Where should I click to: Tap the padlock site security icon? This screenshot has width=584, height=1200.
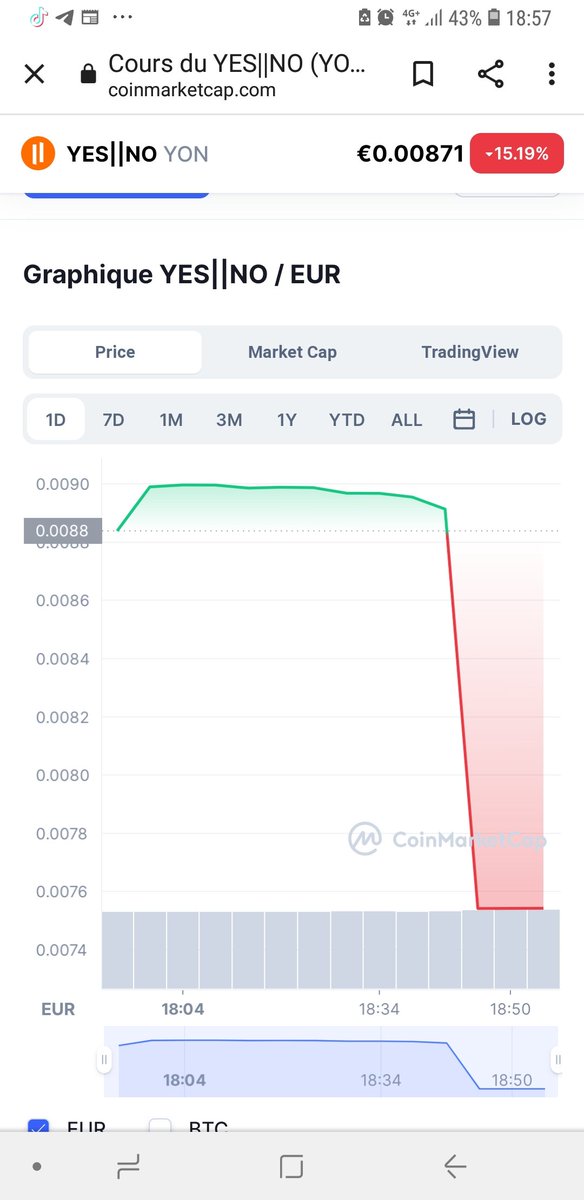(88, 74)
